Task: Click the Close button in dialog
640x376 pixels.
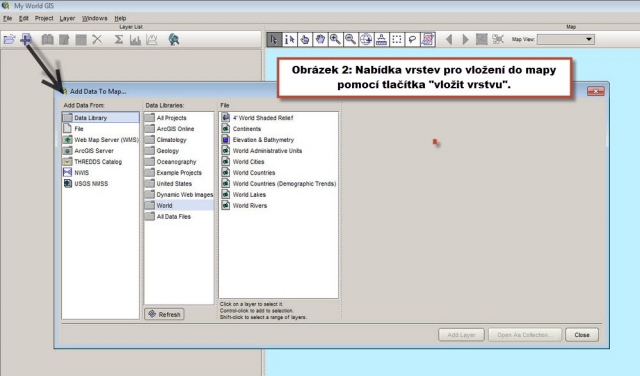Action: click(582, 335)
